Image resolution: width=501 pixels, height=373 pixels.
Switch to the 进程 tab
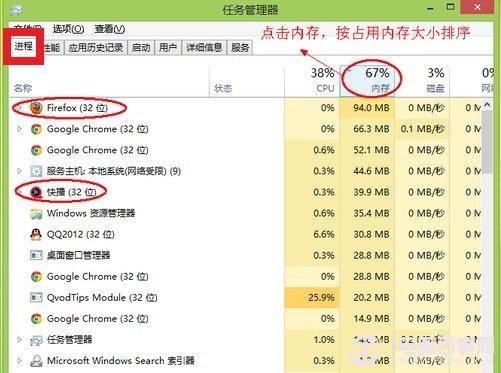(23, 46)
